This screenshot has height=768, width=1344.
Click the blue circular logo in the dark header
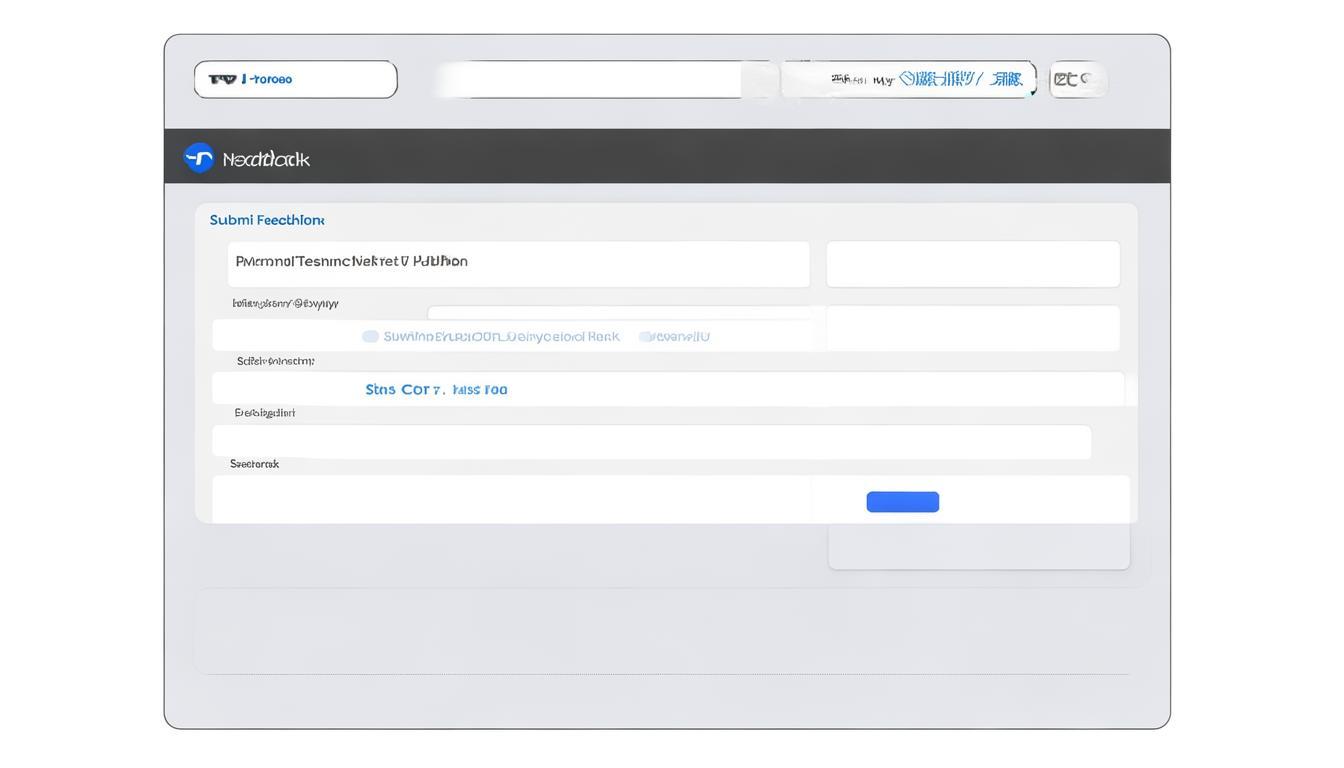[199, 158]
